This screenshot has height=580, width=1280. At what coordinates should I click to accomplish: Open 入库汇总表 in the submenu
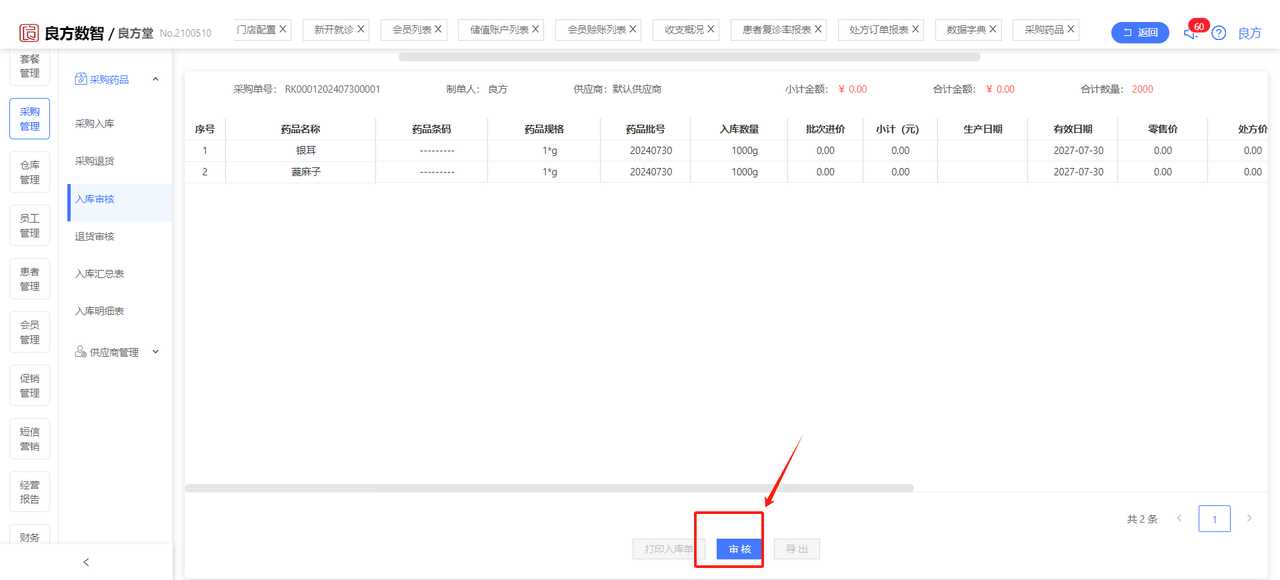click(100, 274)
